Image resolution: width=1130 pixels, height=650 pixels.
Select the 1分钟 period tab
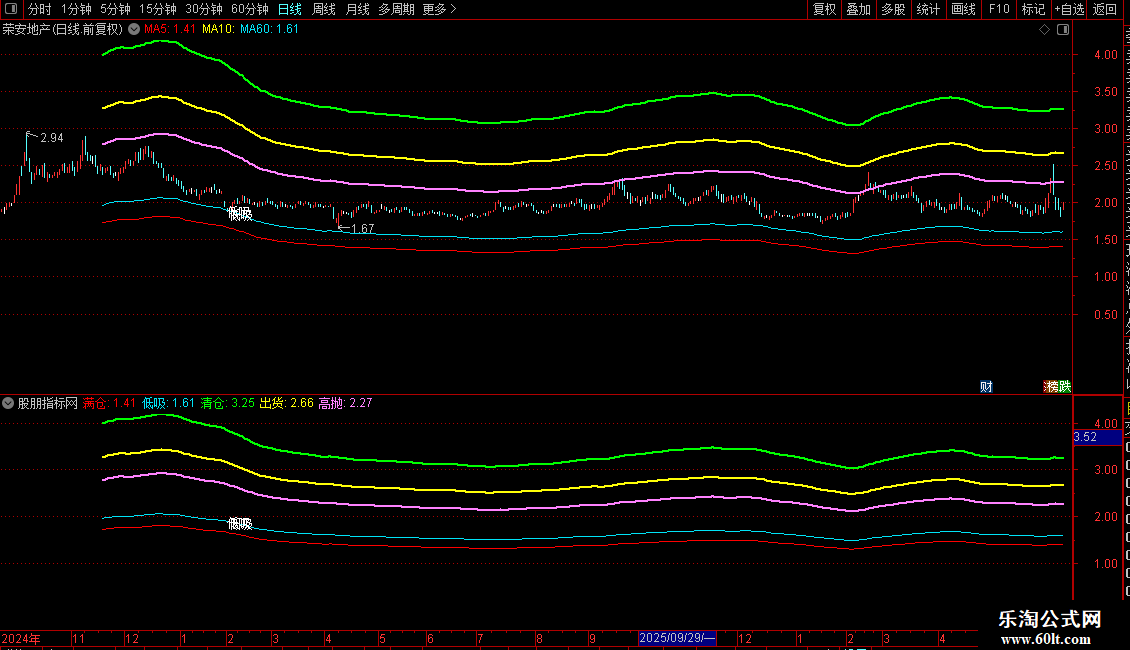click(76, 9)
